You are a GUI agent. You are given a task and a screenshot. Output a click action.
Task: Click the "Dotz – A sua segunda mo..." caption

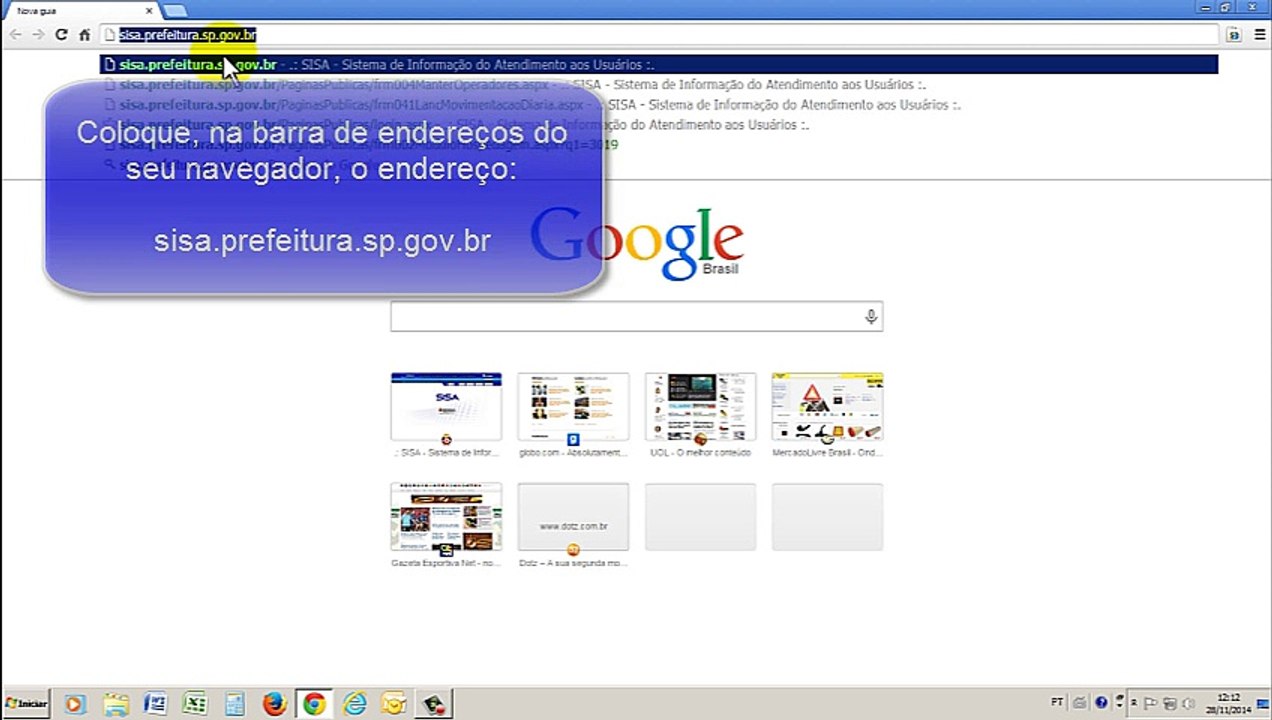(573, 563)
